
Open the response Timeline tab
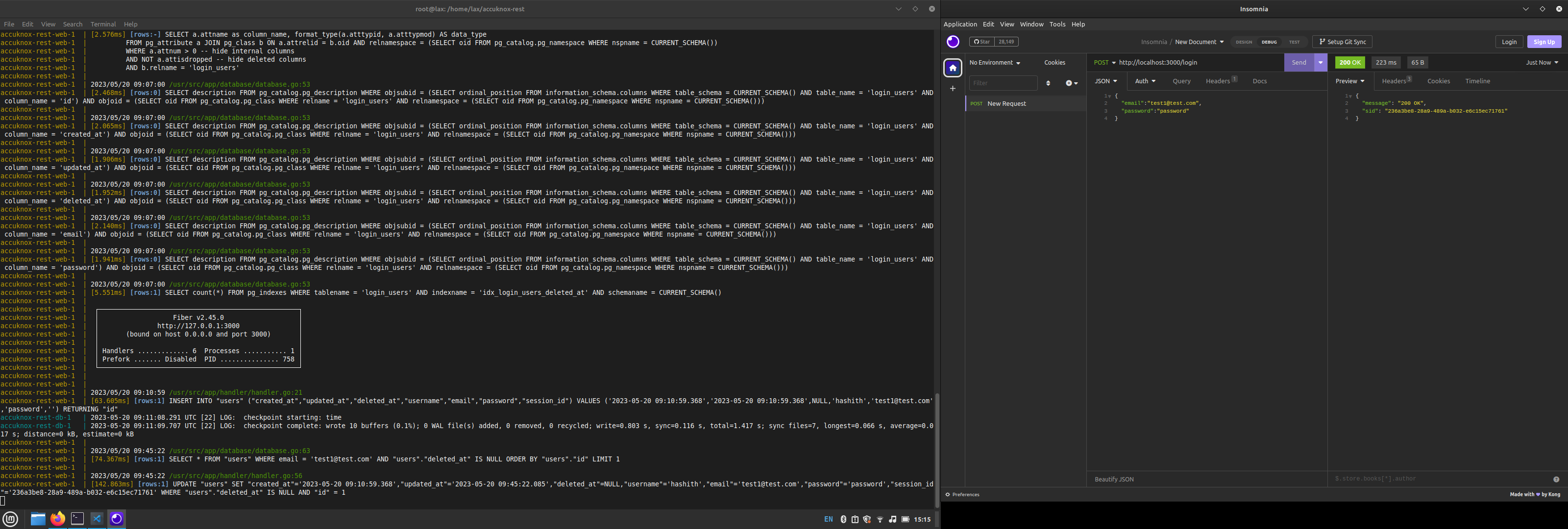pyautogui.click(x=1477, y=81)
